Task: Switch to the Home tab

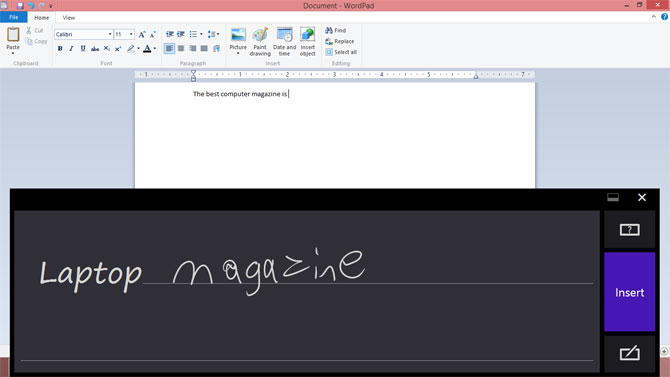Action: pyautogui.click(x=41, y=18)
